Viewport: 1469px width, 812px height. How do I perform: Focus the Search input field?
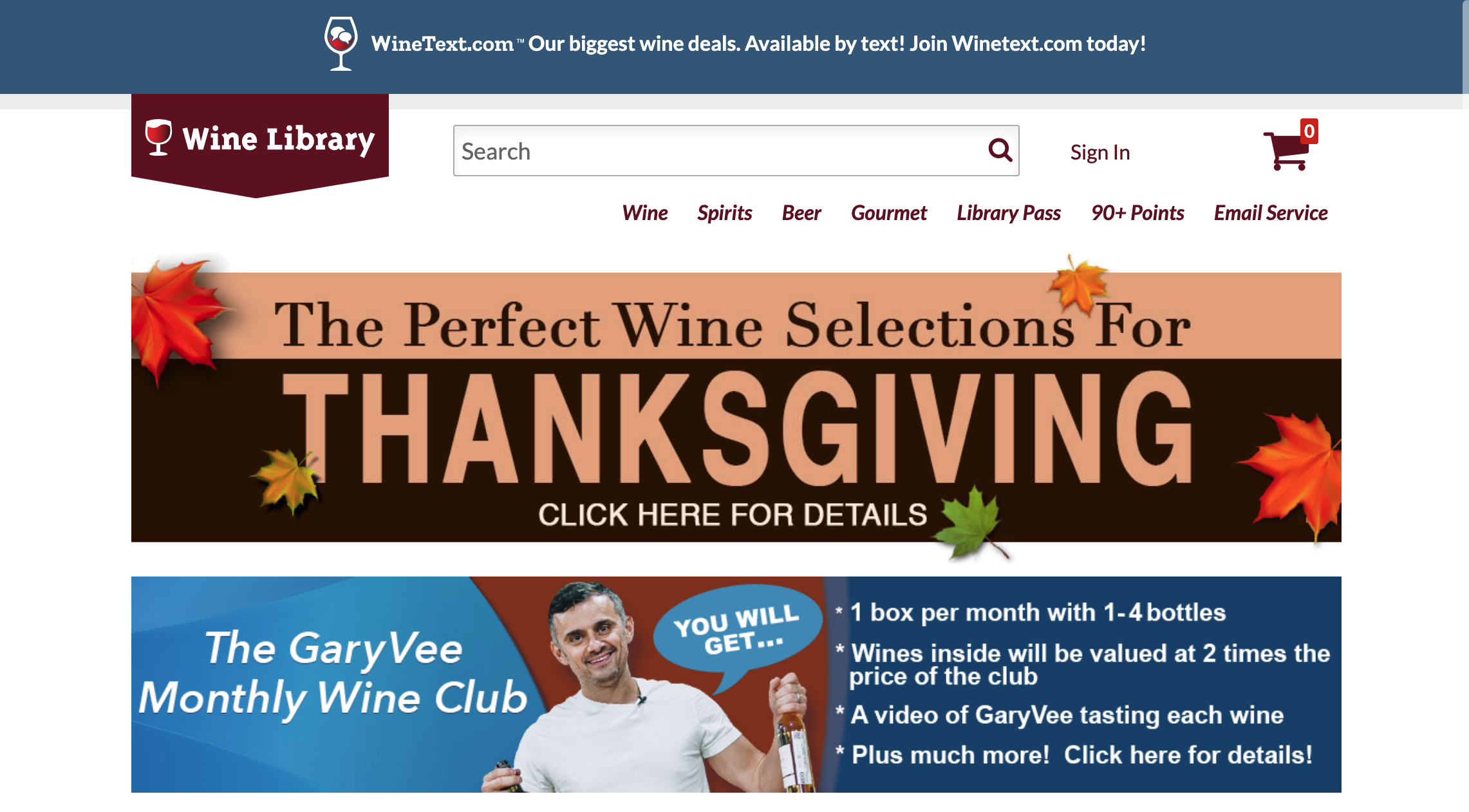[x=720, y=151]
